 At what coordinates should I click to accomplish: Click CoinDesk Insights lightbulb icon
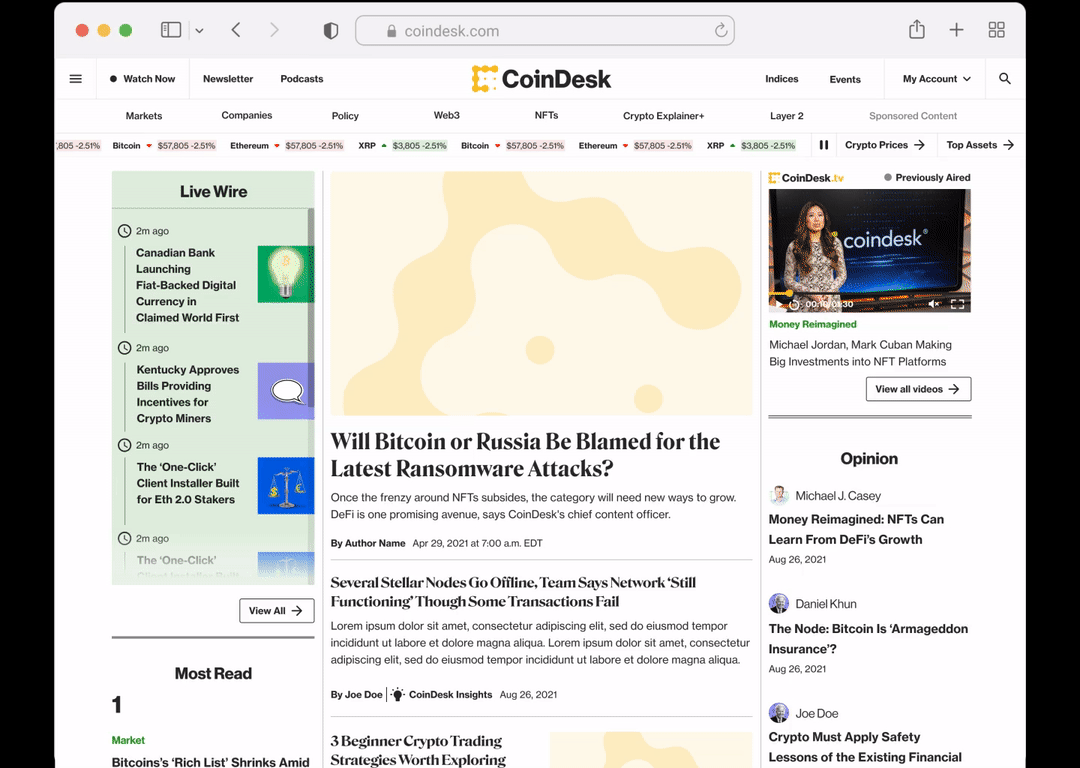point(397,694)
